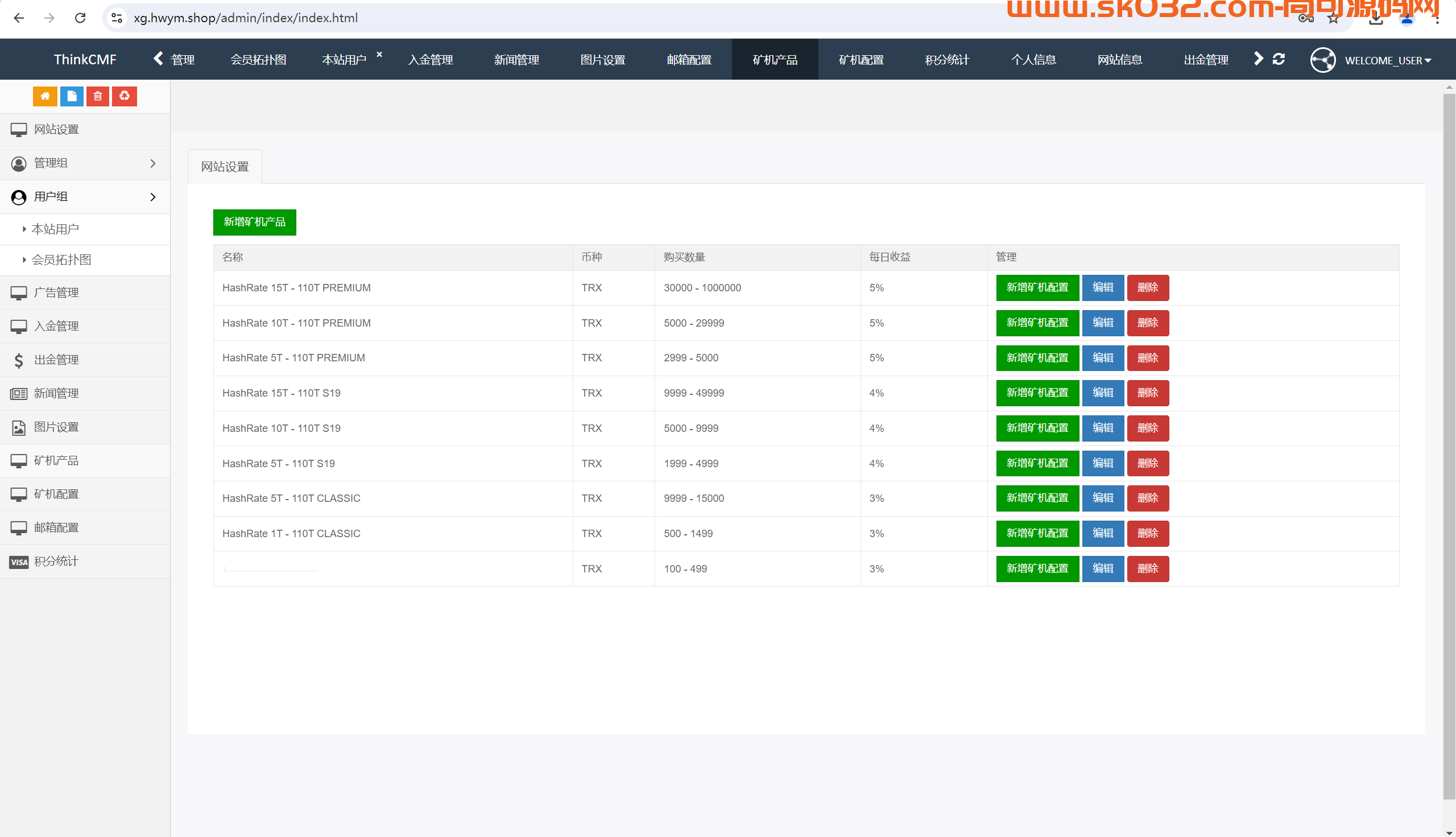This screenshot has width=1456, height=837.
Task: Open 矿机产品 top navigation tab
Action: [x=775, y=58]
